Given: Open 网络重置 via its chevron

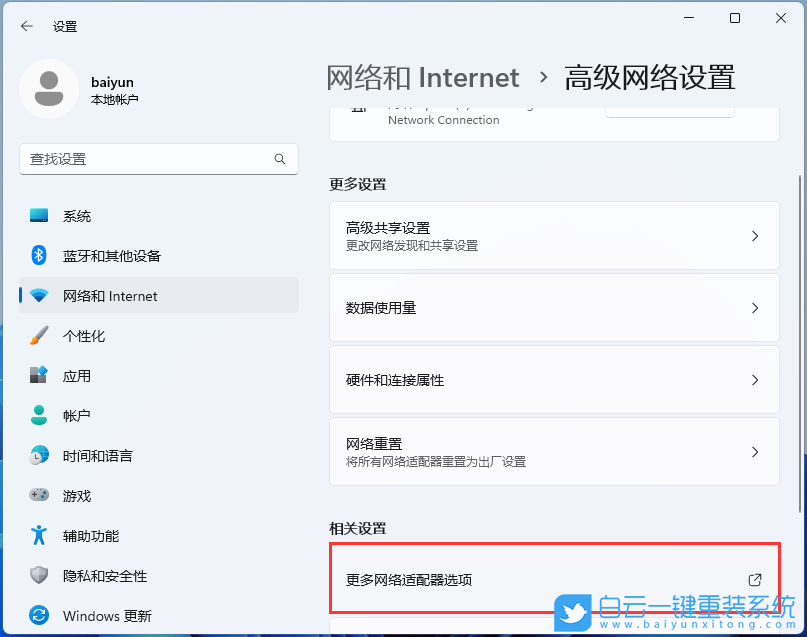Looking at the screenshot, I should [x=755, y=451].
